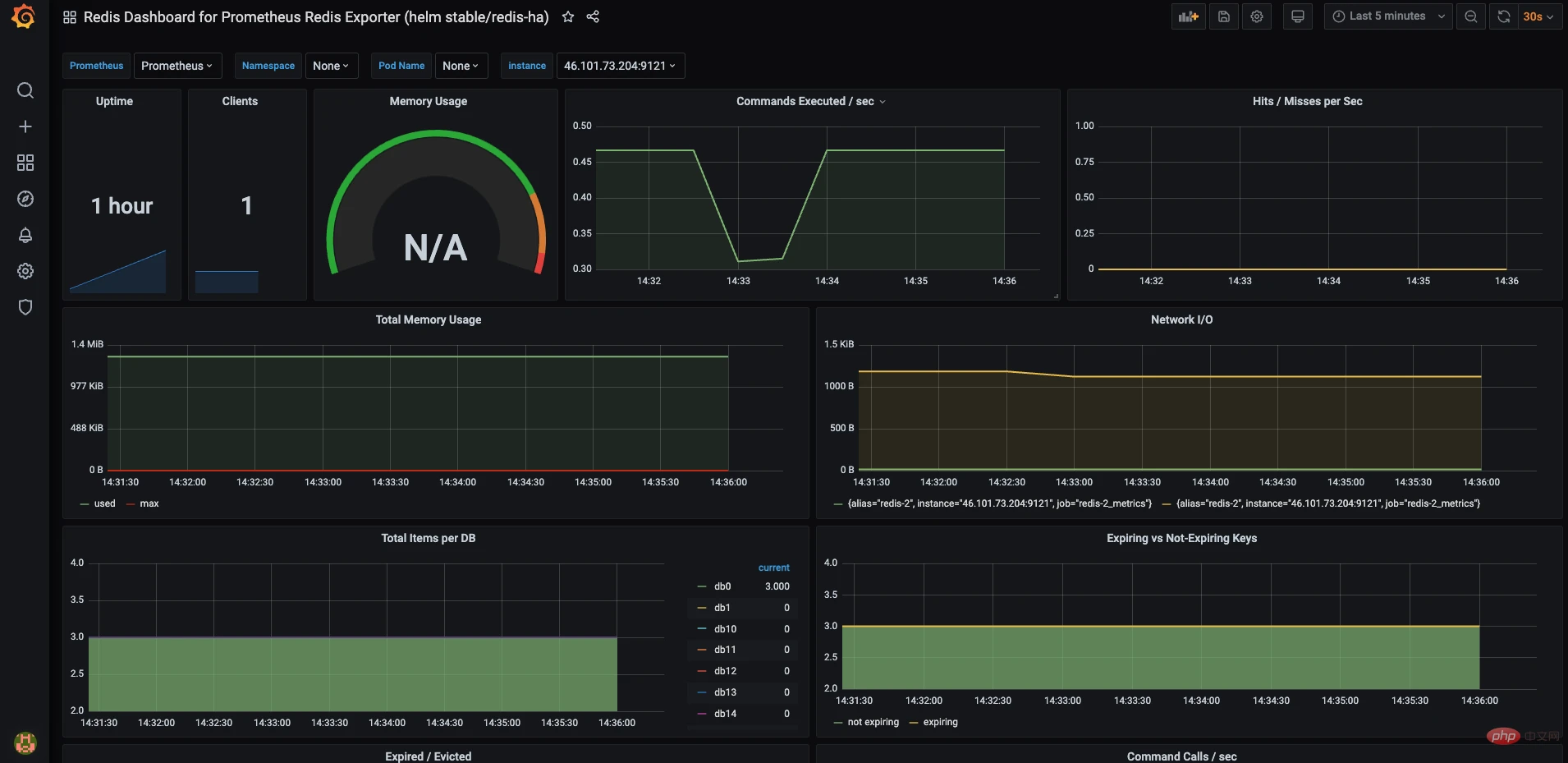Share the dashboard
The height and width of the screenshot is (763, 1568).
[594, 16]
